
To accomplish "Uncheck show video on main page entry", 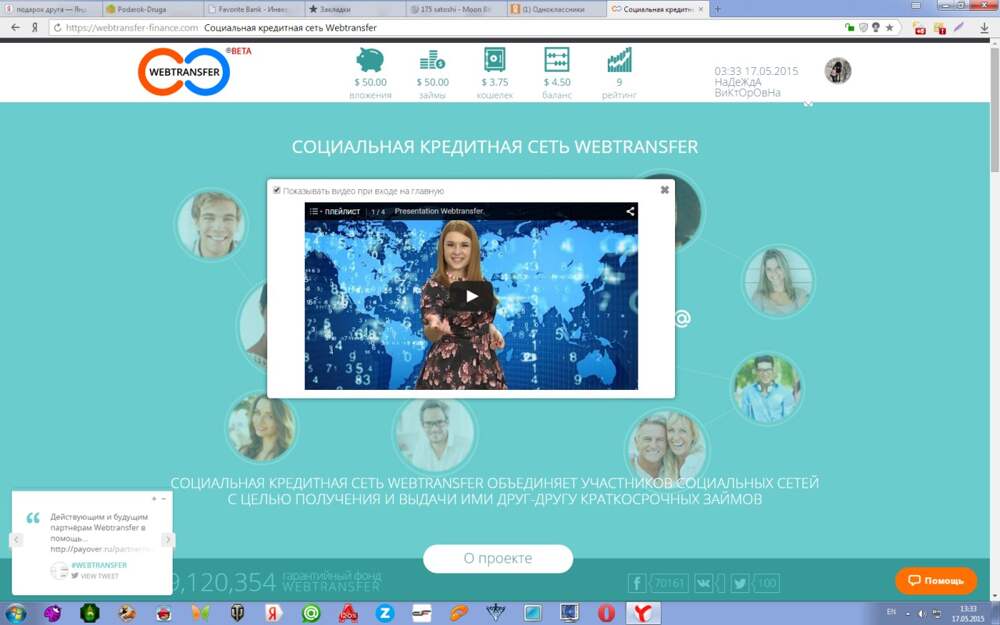I will 277,190.
